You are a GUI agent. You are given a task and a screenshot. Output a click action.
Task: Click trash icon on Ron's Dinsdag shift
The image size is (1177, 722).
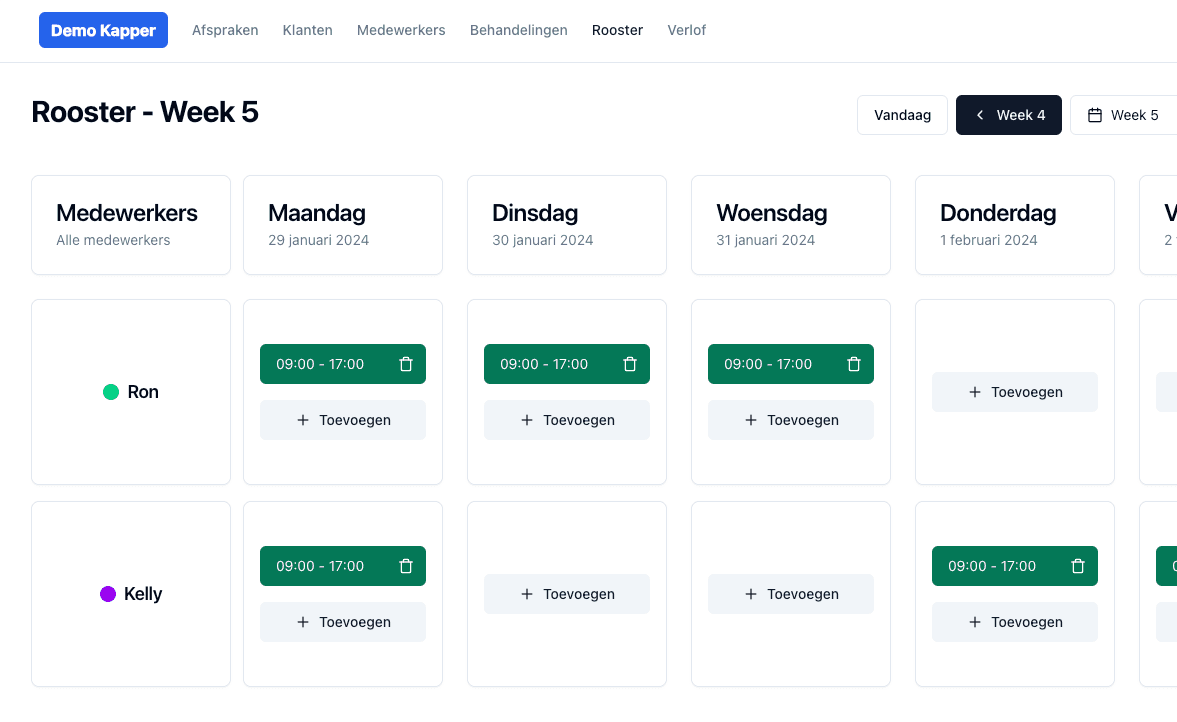(x=630, y=364)
